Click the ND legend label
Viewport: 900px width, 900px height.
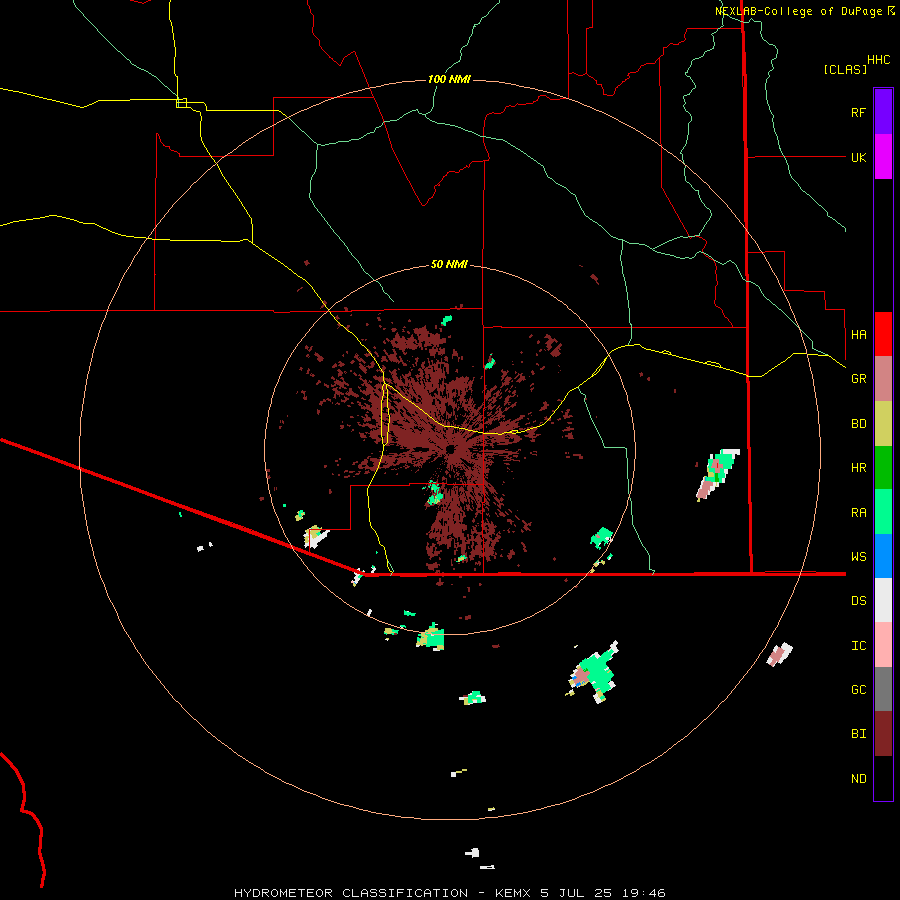pyautogui.click(x=858, y=779)
